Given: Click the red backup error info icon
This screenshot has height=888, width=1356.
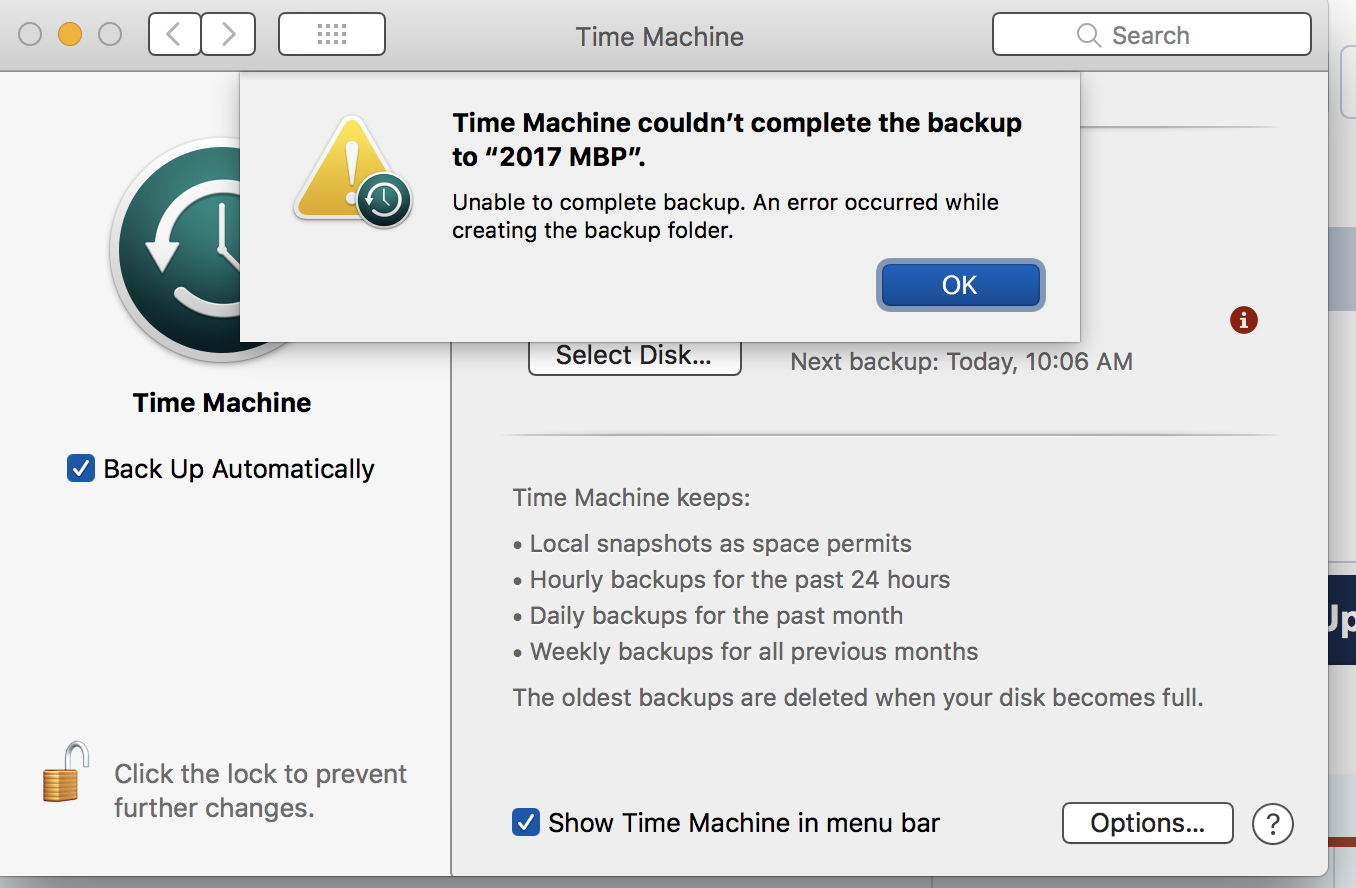Looking at the screenshot, I should point(1243,320).
